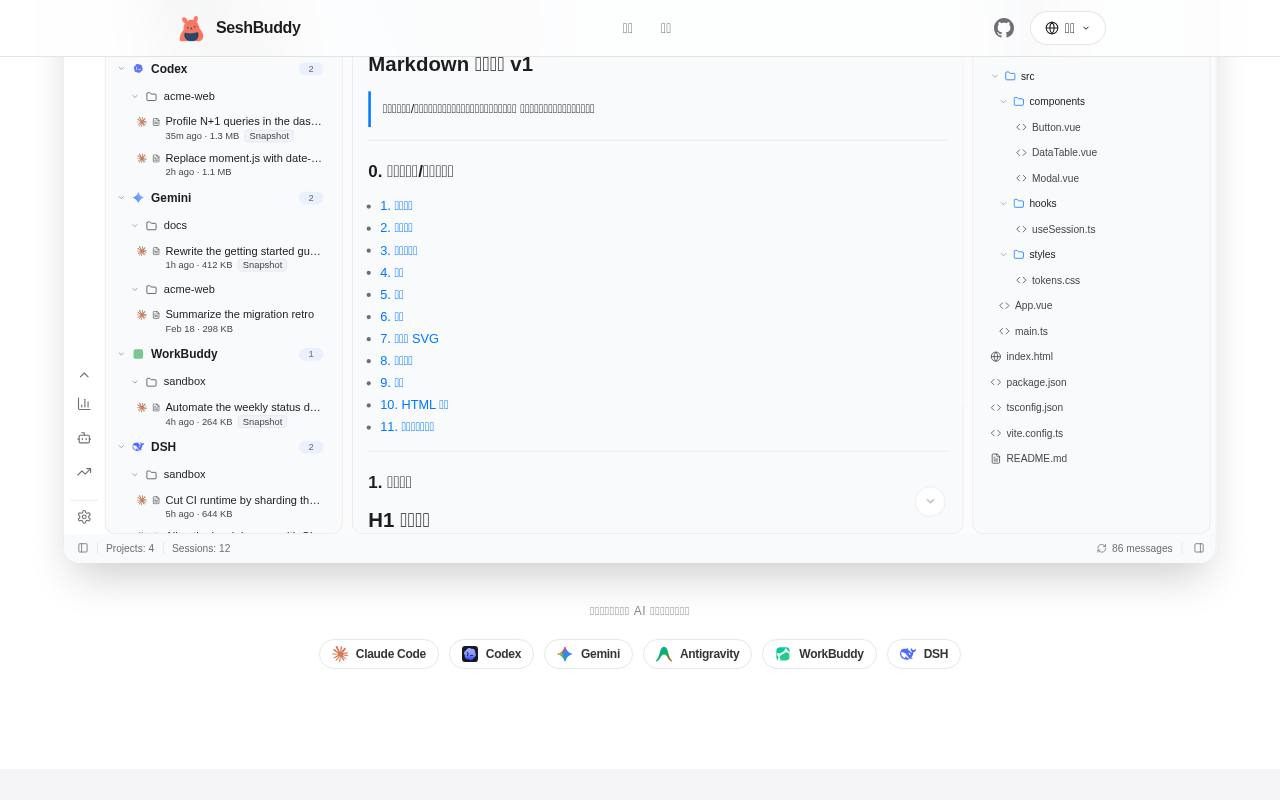Viewport: 1280px width, 800px height.
Task: Click the WorkBuddy chip below the preview
Action: click(819, 654)
